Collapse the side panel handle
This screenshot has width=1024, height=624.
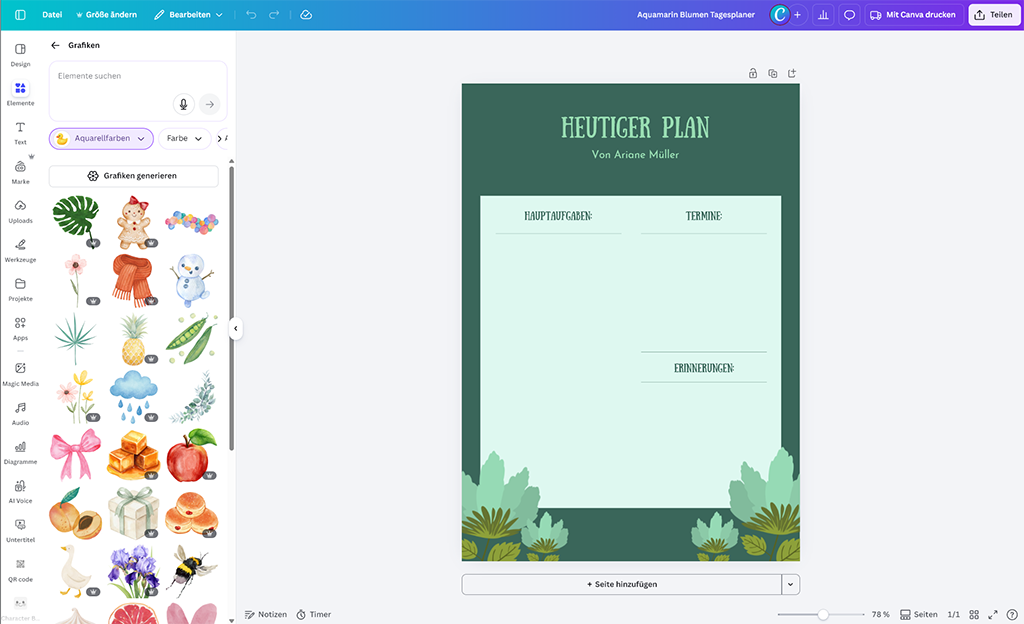click(x=236, y=328)
